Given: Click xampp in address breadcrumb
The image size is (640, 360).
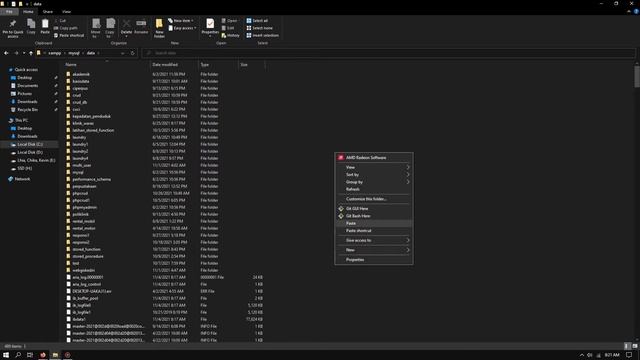Looking at the screenshot, I should (x=55, y=53).
